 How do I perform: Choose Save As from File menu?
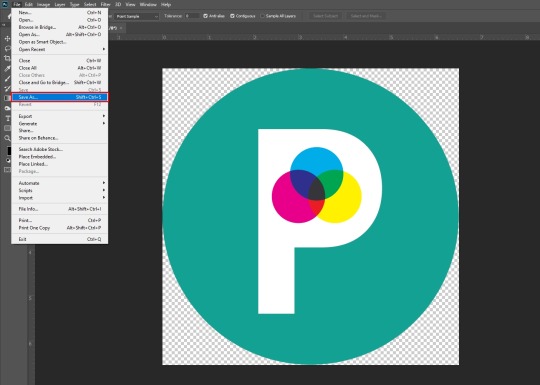pyautogui.click(x=60, y=97)
